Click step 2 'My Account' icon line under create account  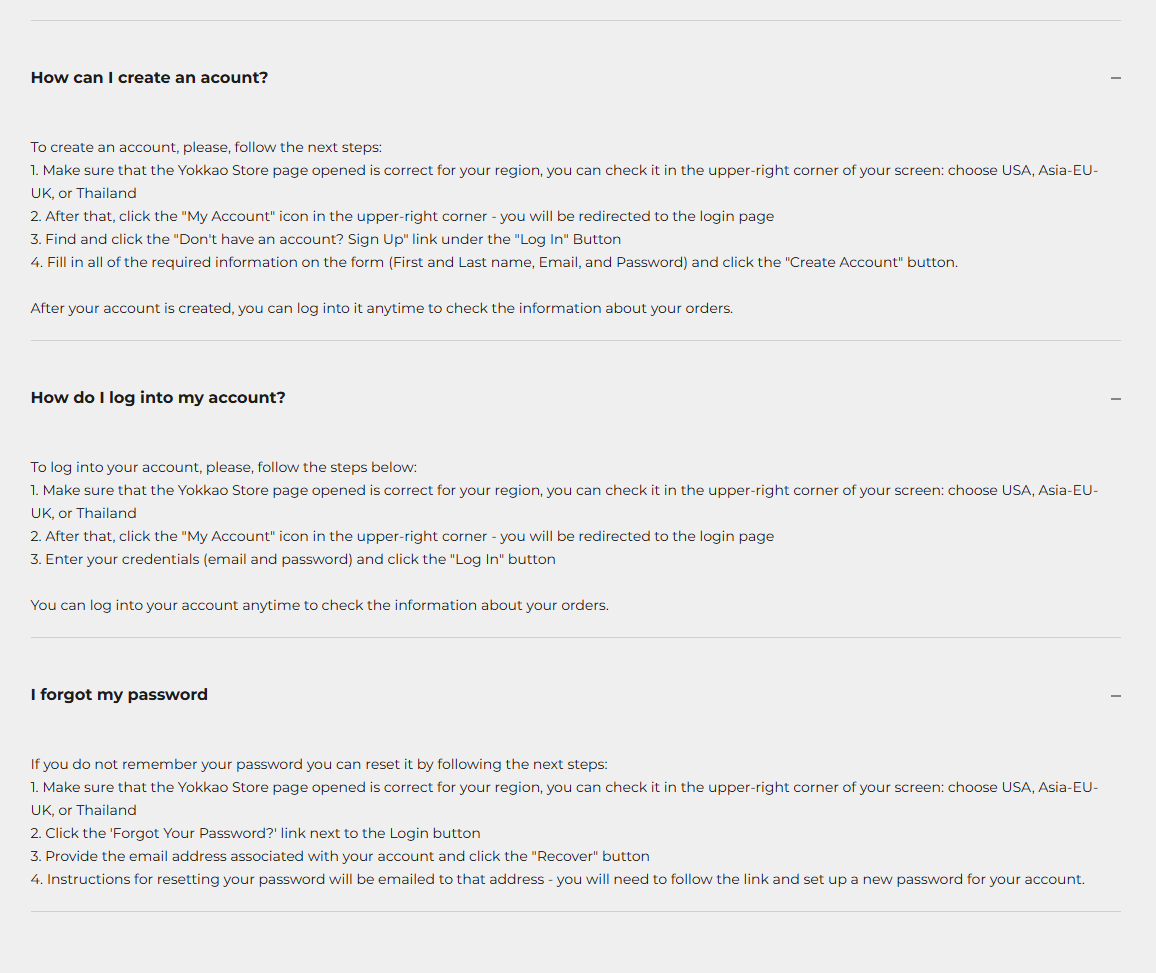402,216
